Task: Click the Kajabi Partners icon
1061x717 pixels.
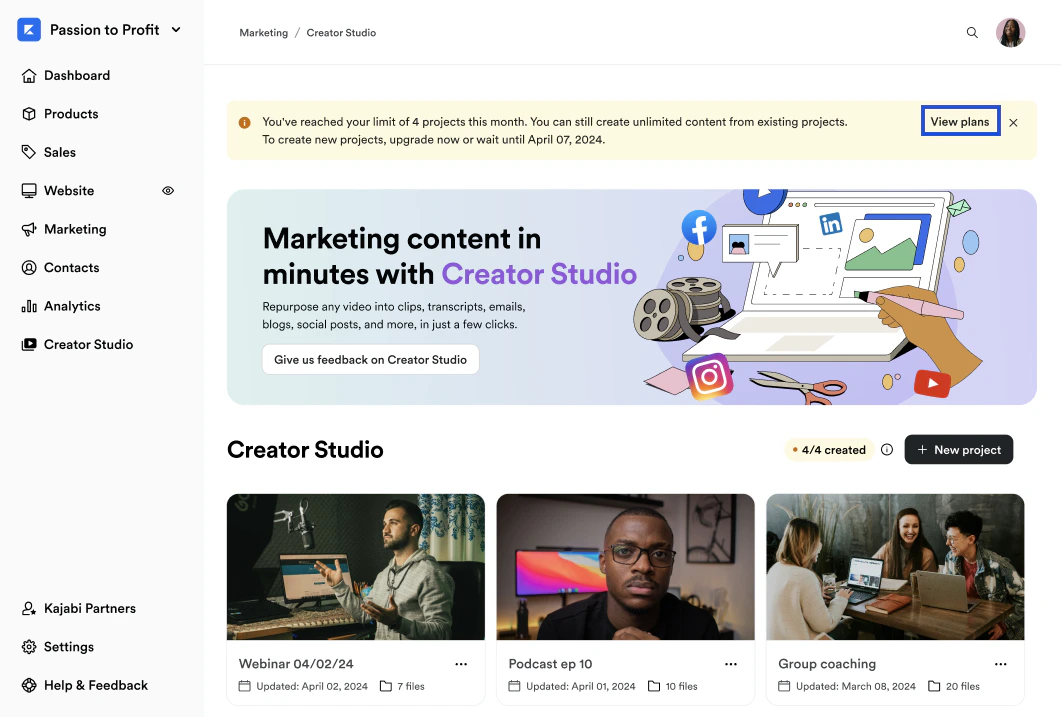Action: (29, 609)
